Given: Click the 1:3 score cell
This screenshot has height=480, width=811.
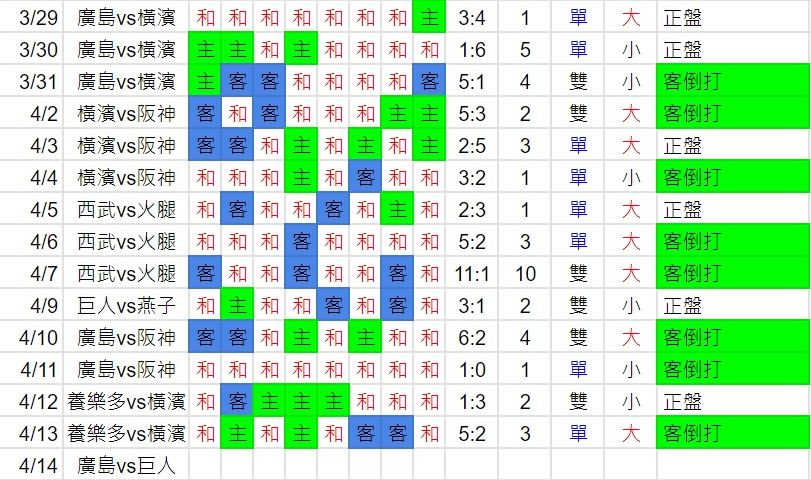Looking at the screenshot, I should pyautogui.click(x=472, y=402).
